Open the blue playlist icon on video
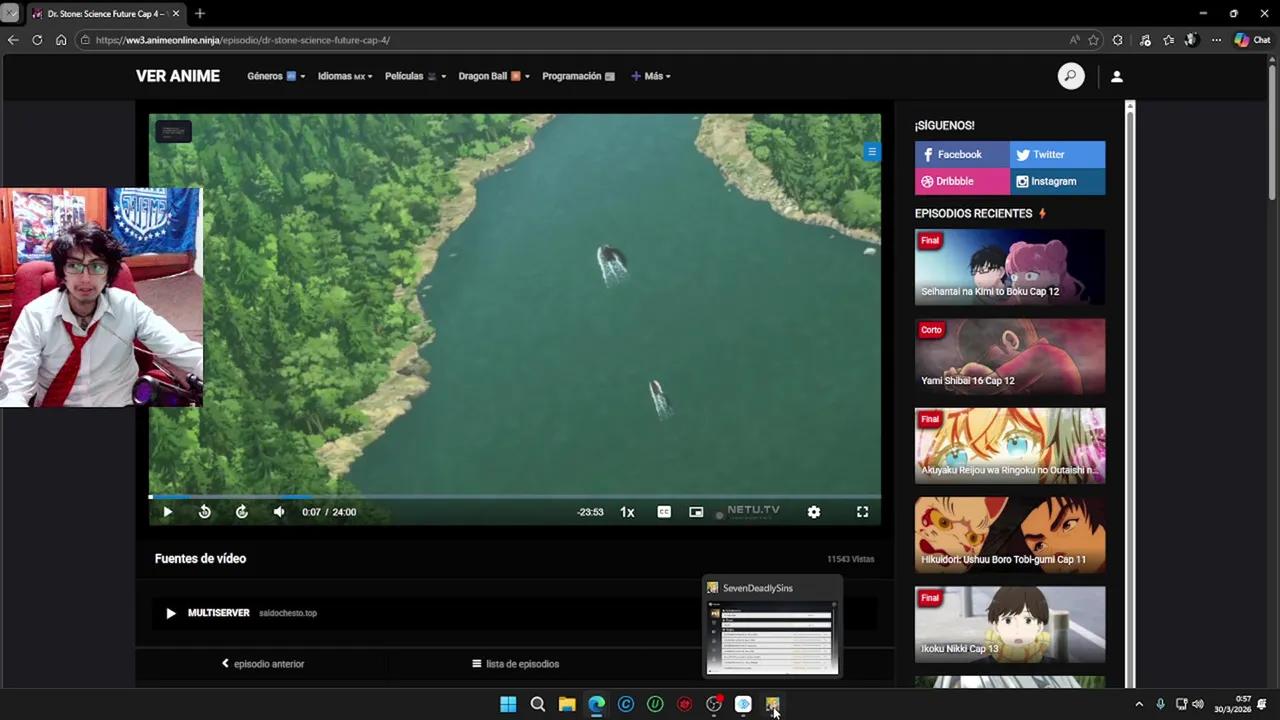The height and width of the screenshot is (720, 1280). pyautogui.click(x=872, y=152)
